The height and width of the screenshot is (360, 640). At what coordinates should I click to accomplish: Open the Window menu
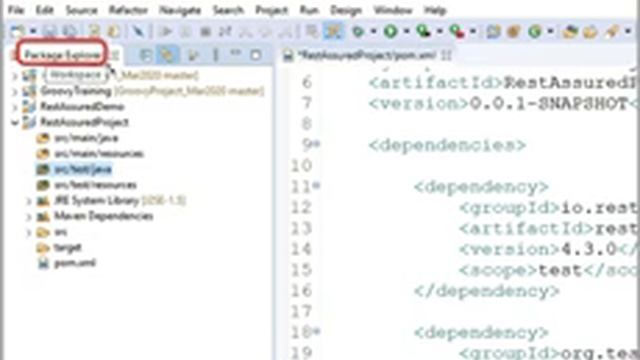click(393, 10)
